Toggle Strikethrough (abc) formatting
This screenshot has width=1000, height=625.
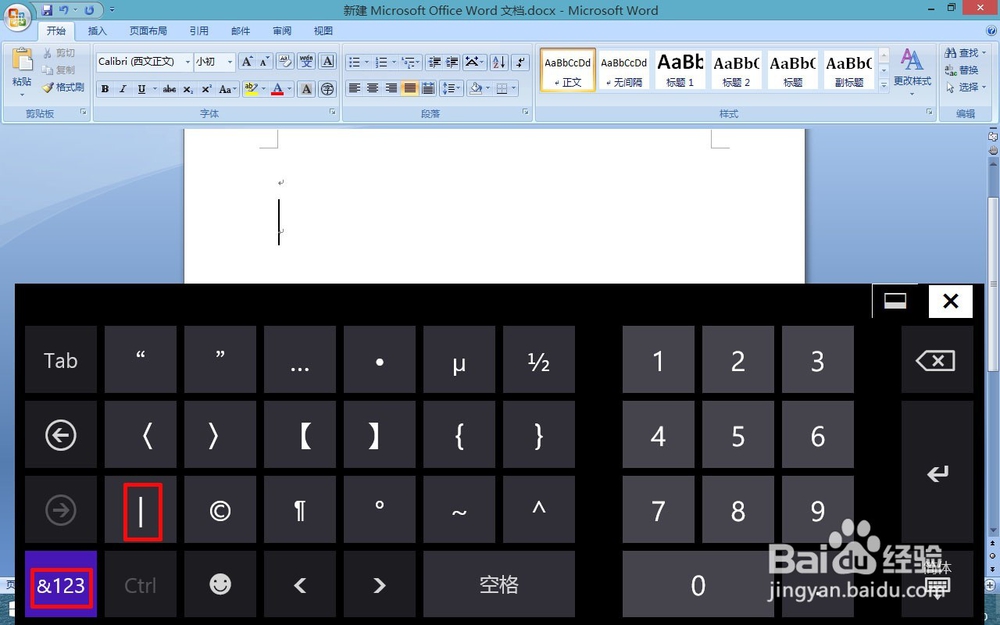point(169,89)
